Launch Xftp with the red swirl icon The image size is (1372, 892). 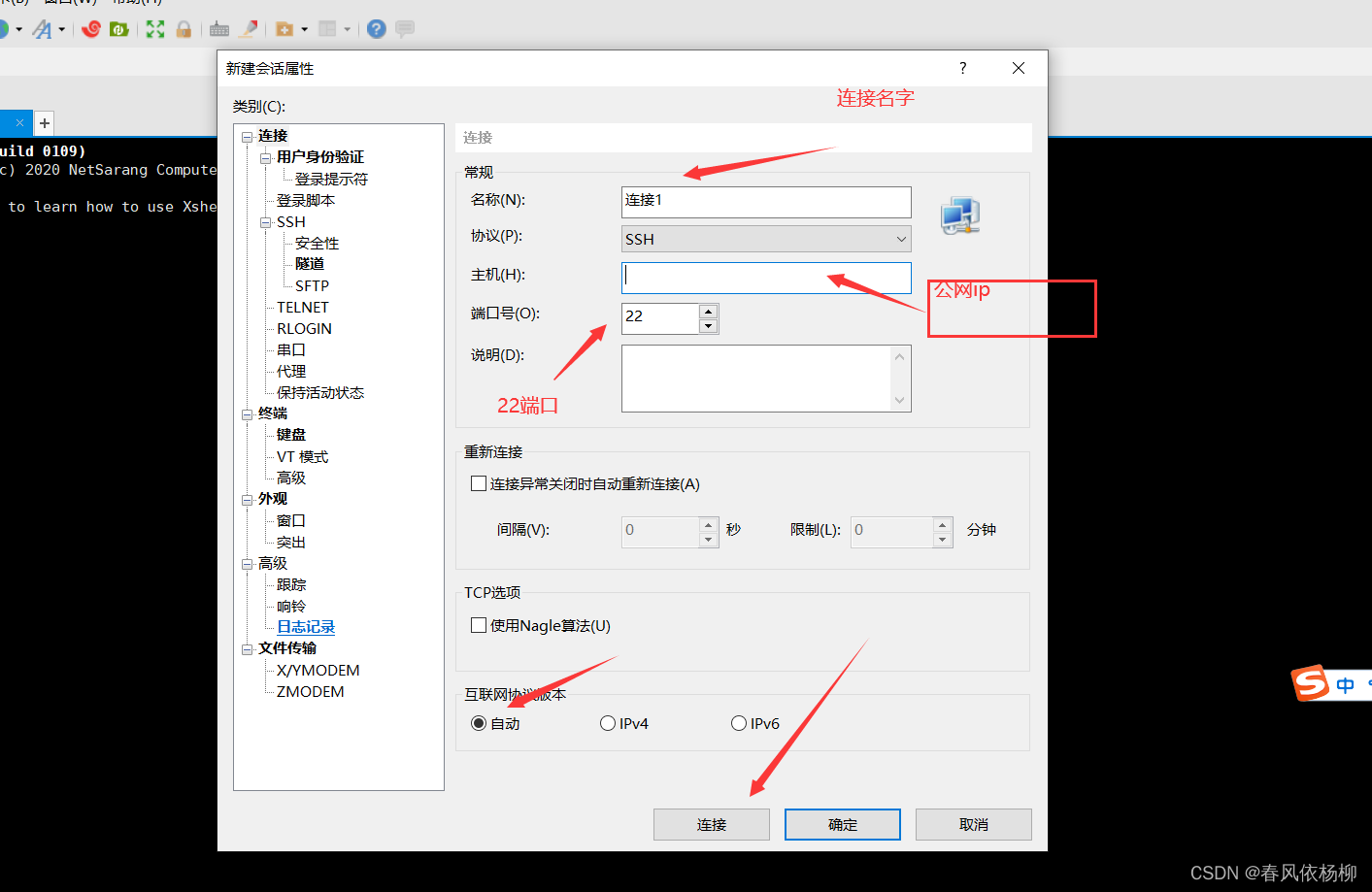point(91,29)
